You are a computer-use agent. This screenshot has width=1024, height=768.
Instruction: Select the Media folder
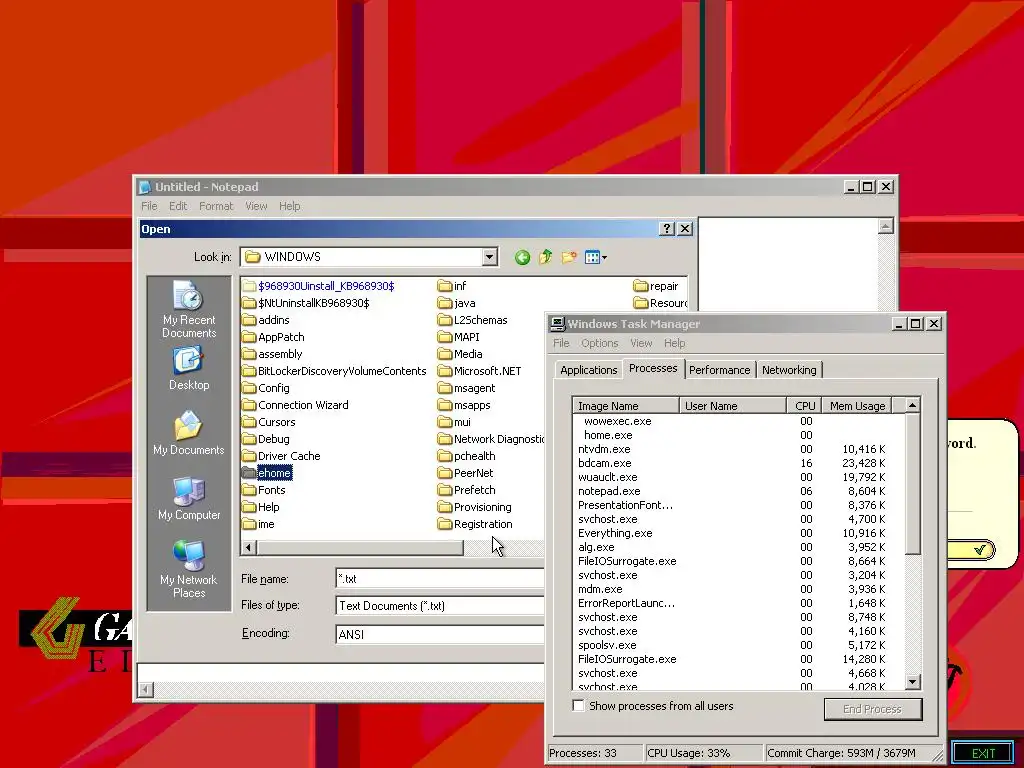click(460, 354)
